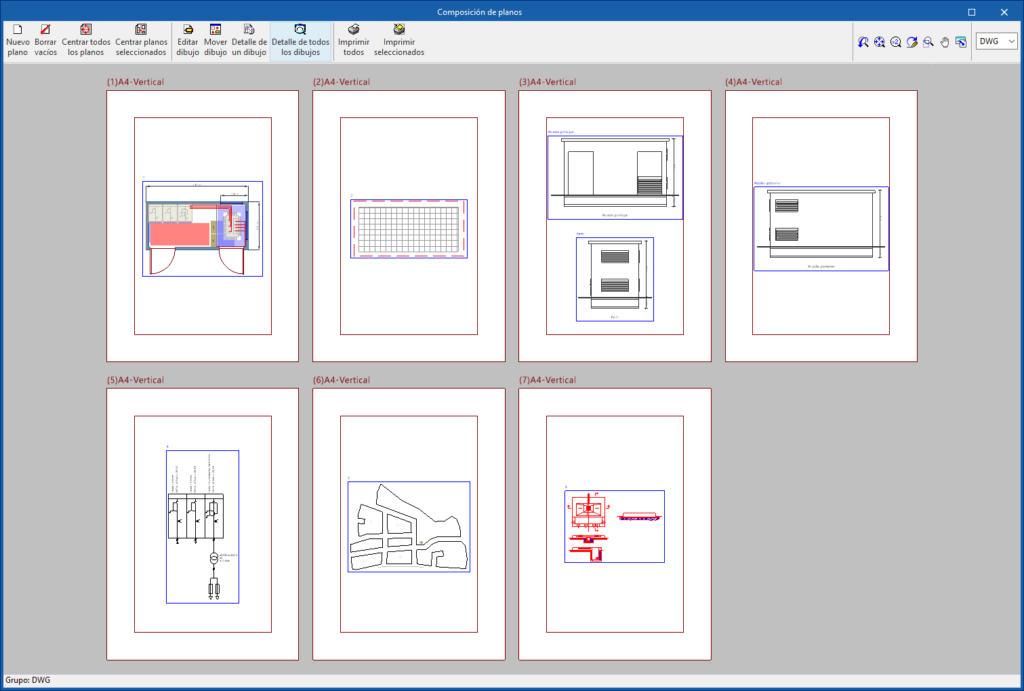The width and height of the screenshot is (1024, 691).
Task: Choose Centrar planos seleccionados
Action: [141, 40]
